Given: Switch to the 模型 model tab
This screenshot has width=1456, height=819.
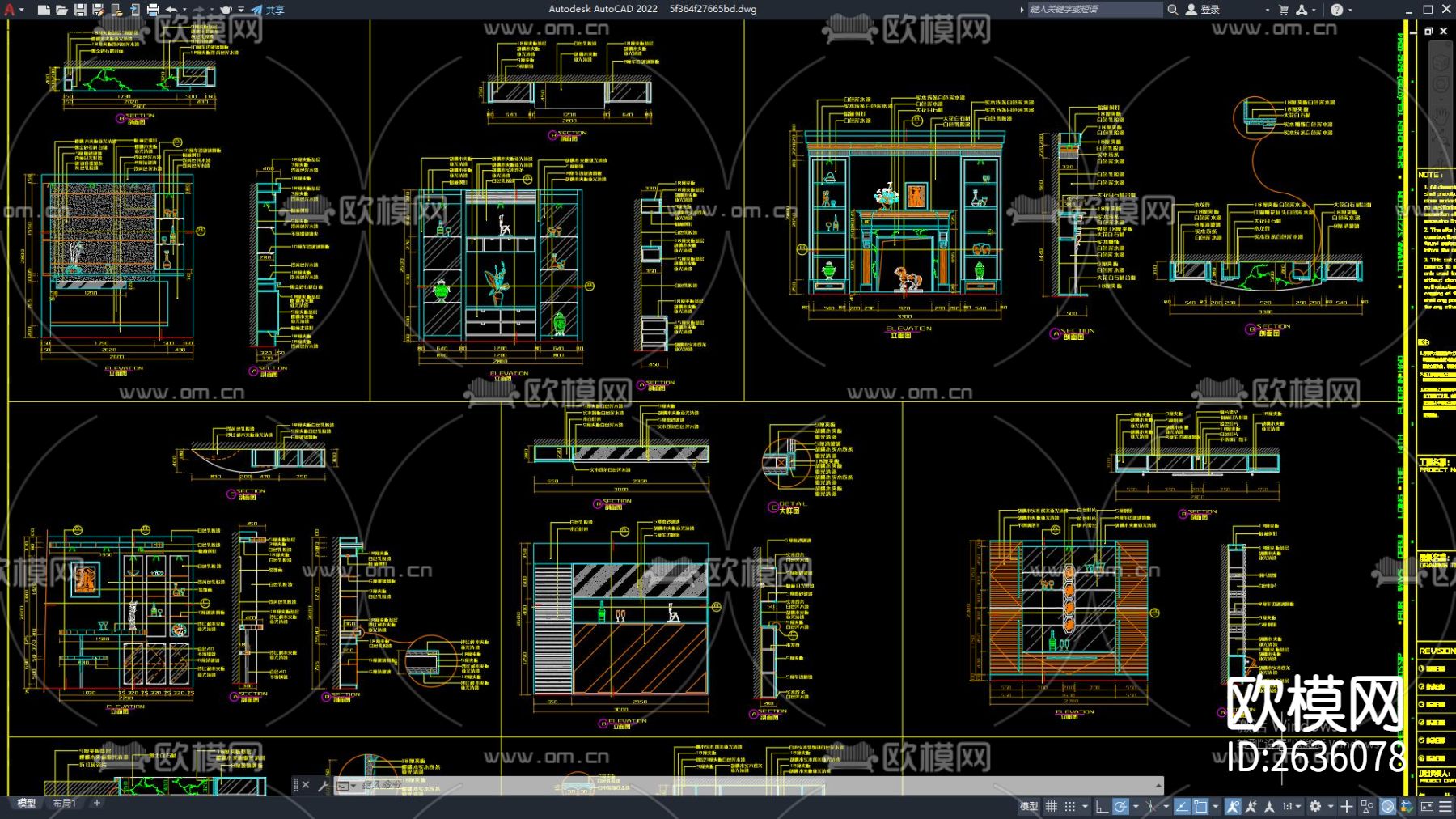Looking at the screenshot, I should click(x=27, y=804).
